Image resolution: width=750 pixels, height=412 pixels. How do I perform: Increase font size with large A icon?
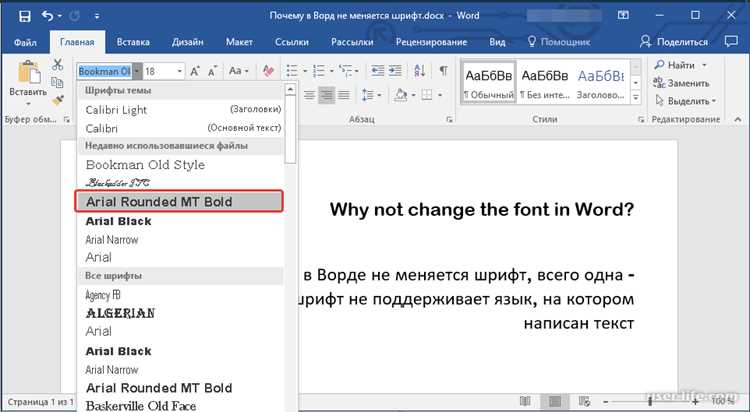pos(195,71)
